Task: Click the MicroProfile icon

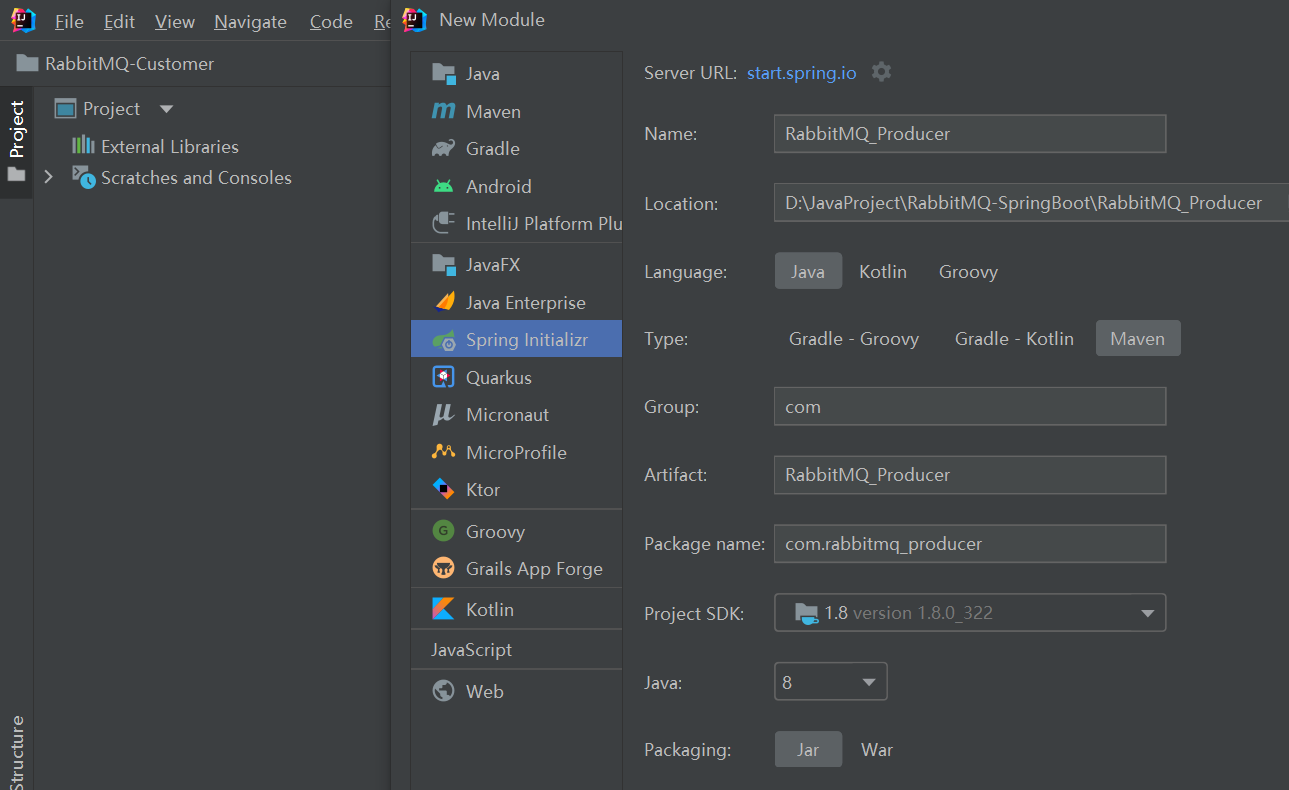Action: (x=443, y=452)
